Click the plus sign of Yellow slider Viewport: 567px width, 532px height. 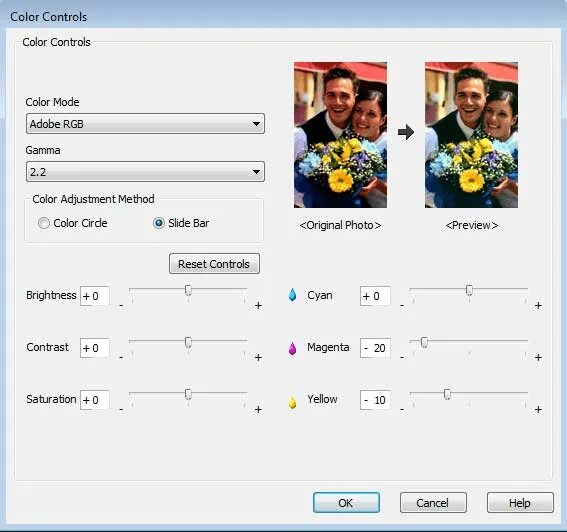pos(538,409)
